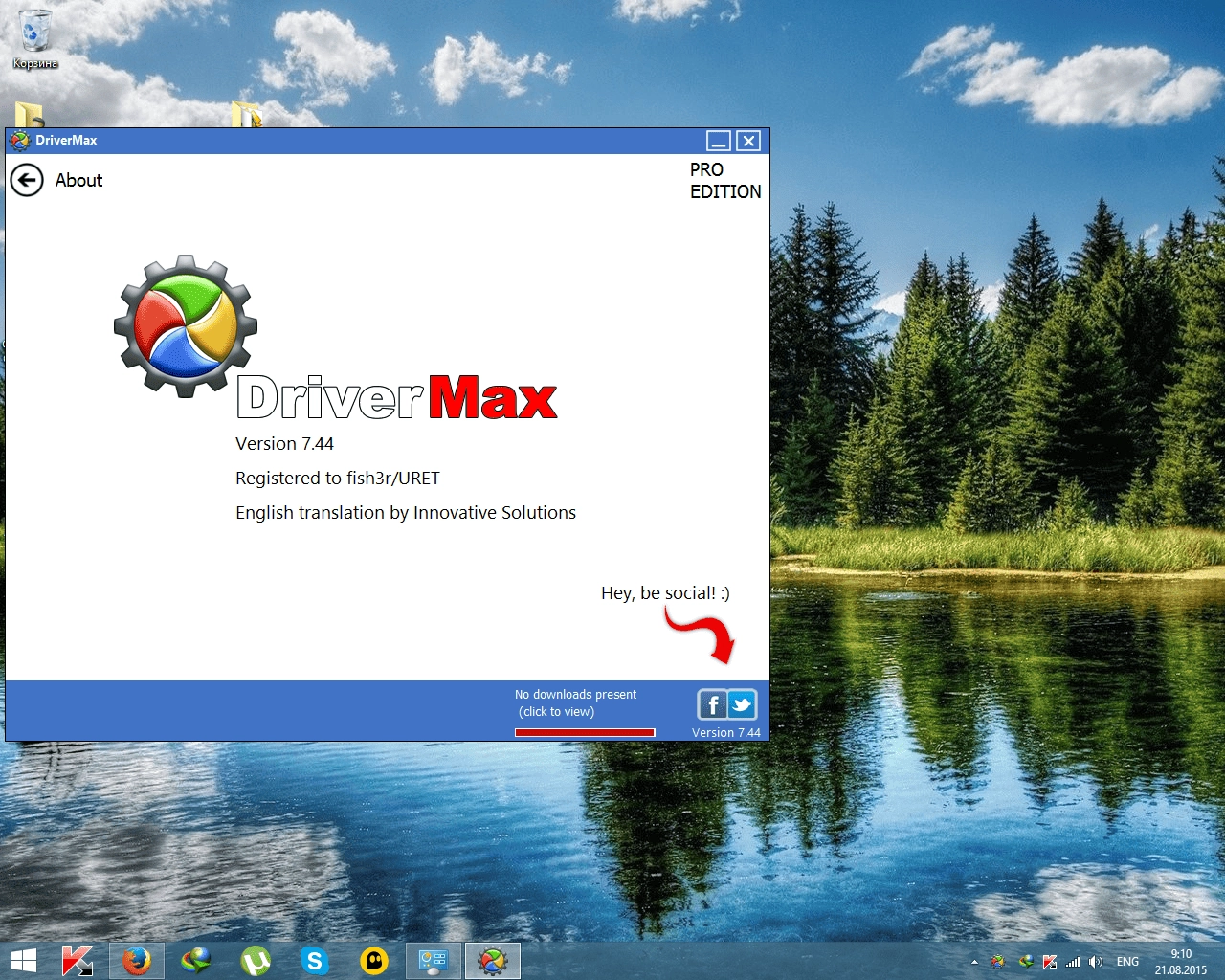1225x980 pixels.
Task: Click the 'Version 7.44' footer label
Action: coord(726,733)
